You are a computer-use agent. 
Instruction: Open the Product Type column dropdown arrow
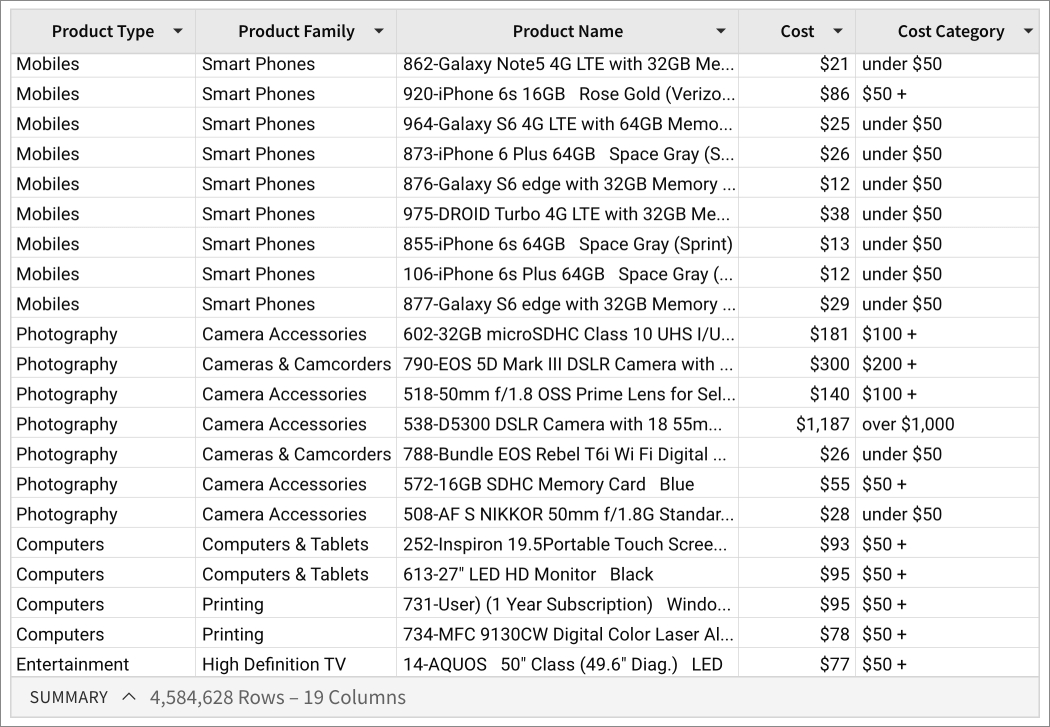point(178,31)
